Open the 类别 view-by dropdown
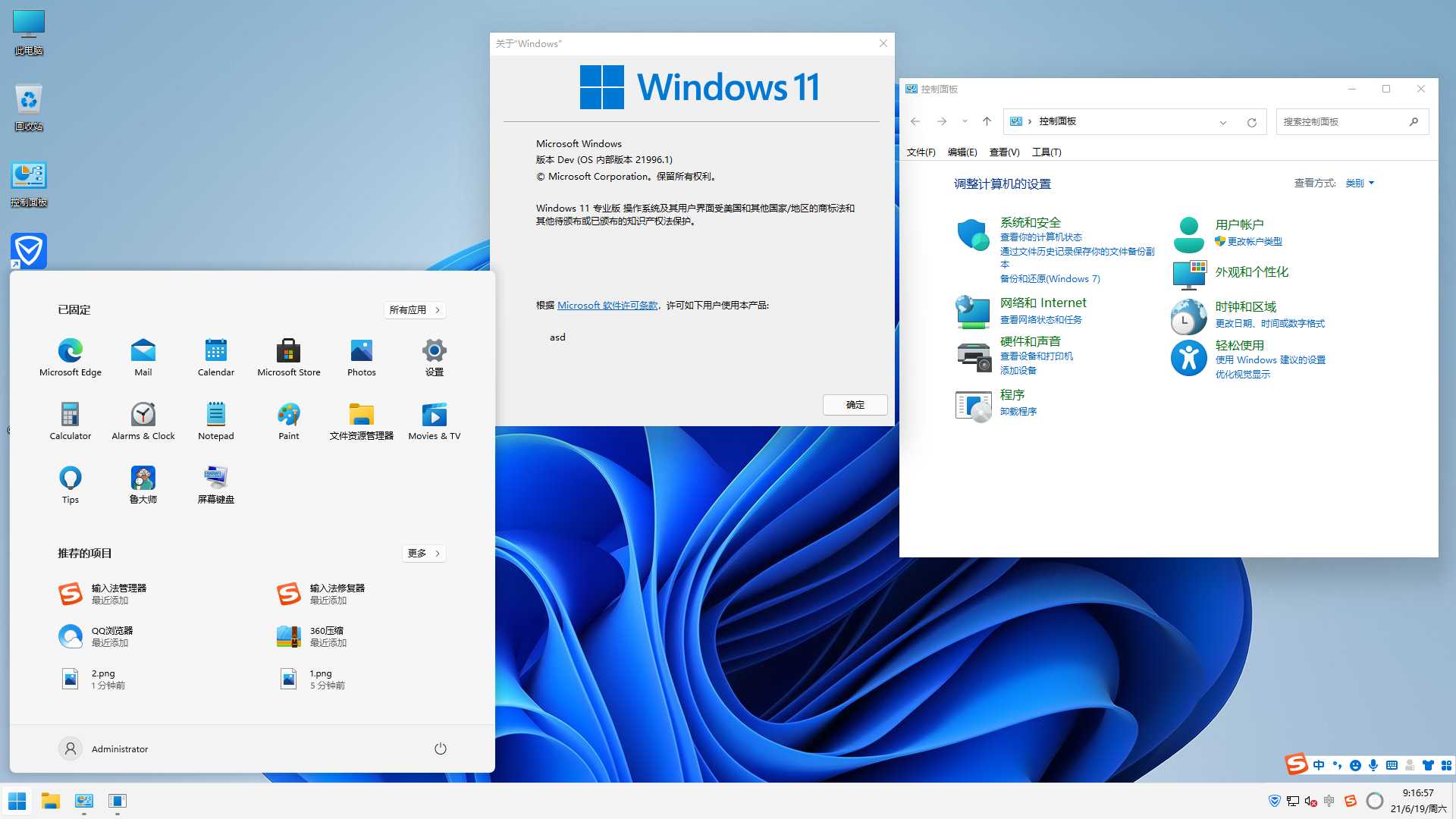 pyautogui.click(x=1359, y=183)
